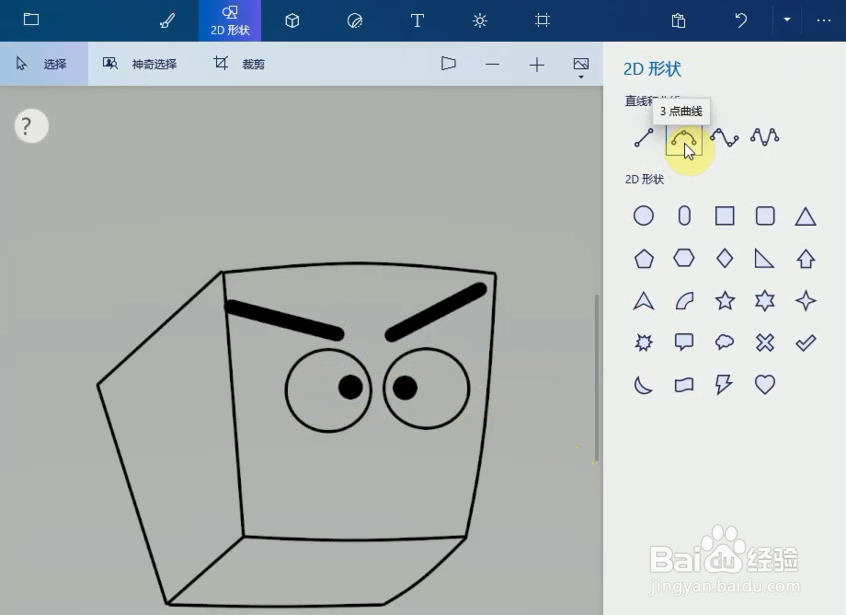Expand the dropdown arrow next to undo

[x=787, y=20]
